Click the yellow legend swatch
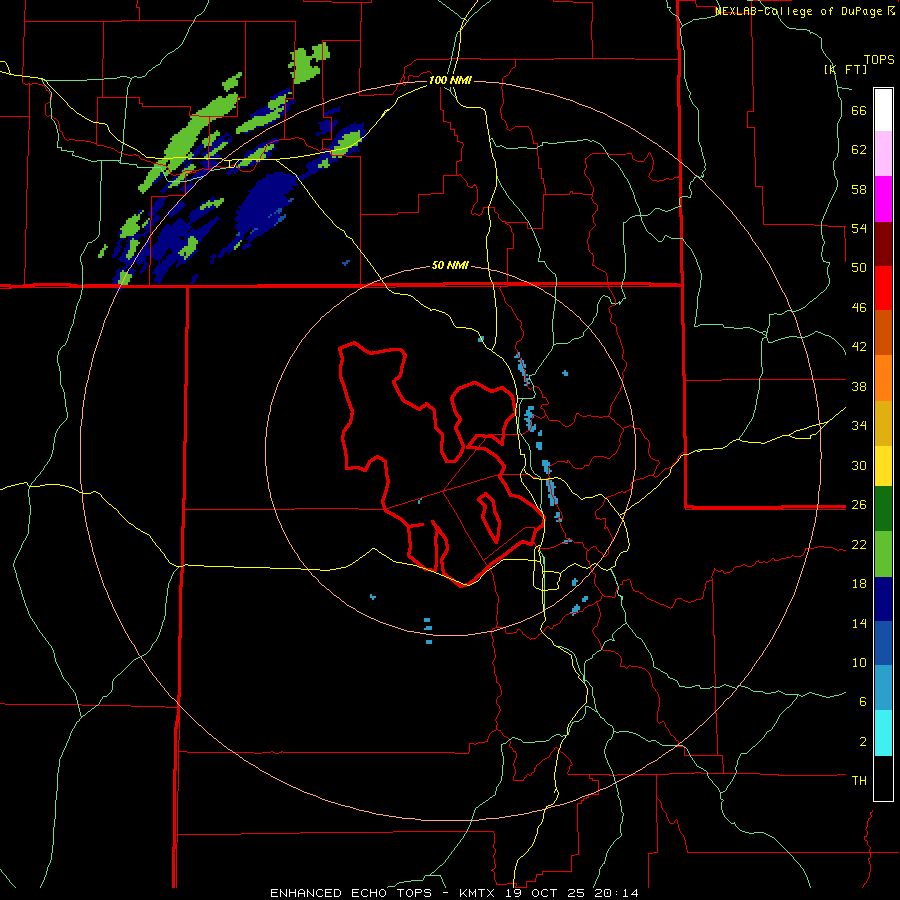Viewport: 900px width, 900px height. click(x=883, y=466)
